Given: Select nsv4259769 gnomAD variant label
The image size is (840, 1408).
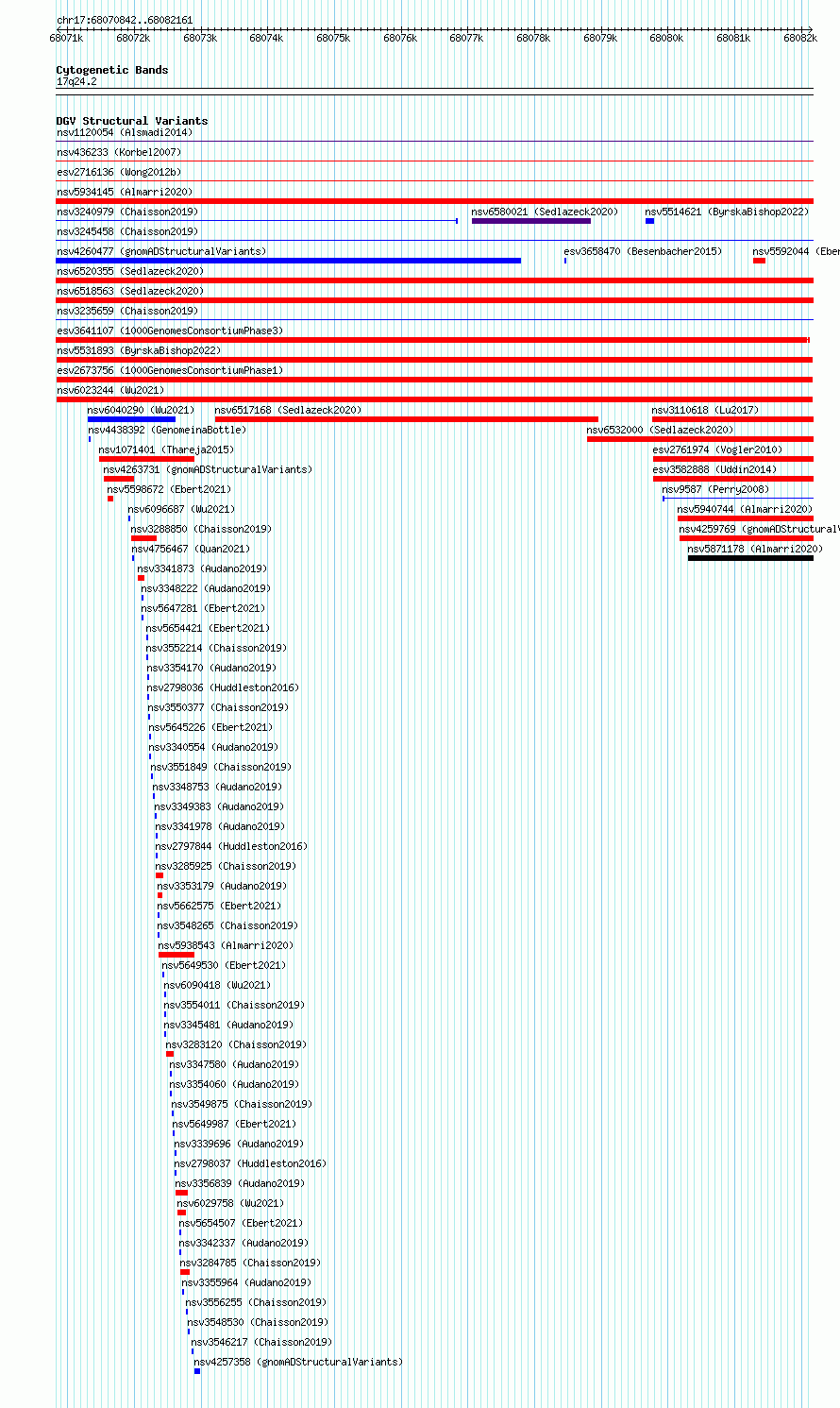Looking at the screenshot, I should click(760, 529).
